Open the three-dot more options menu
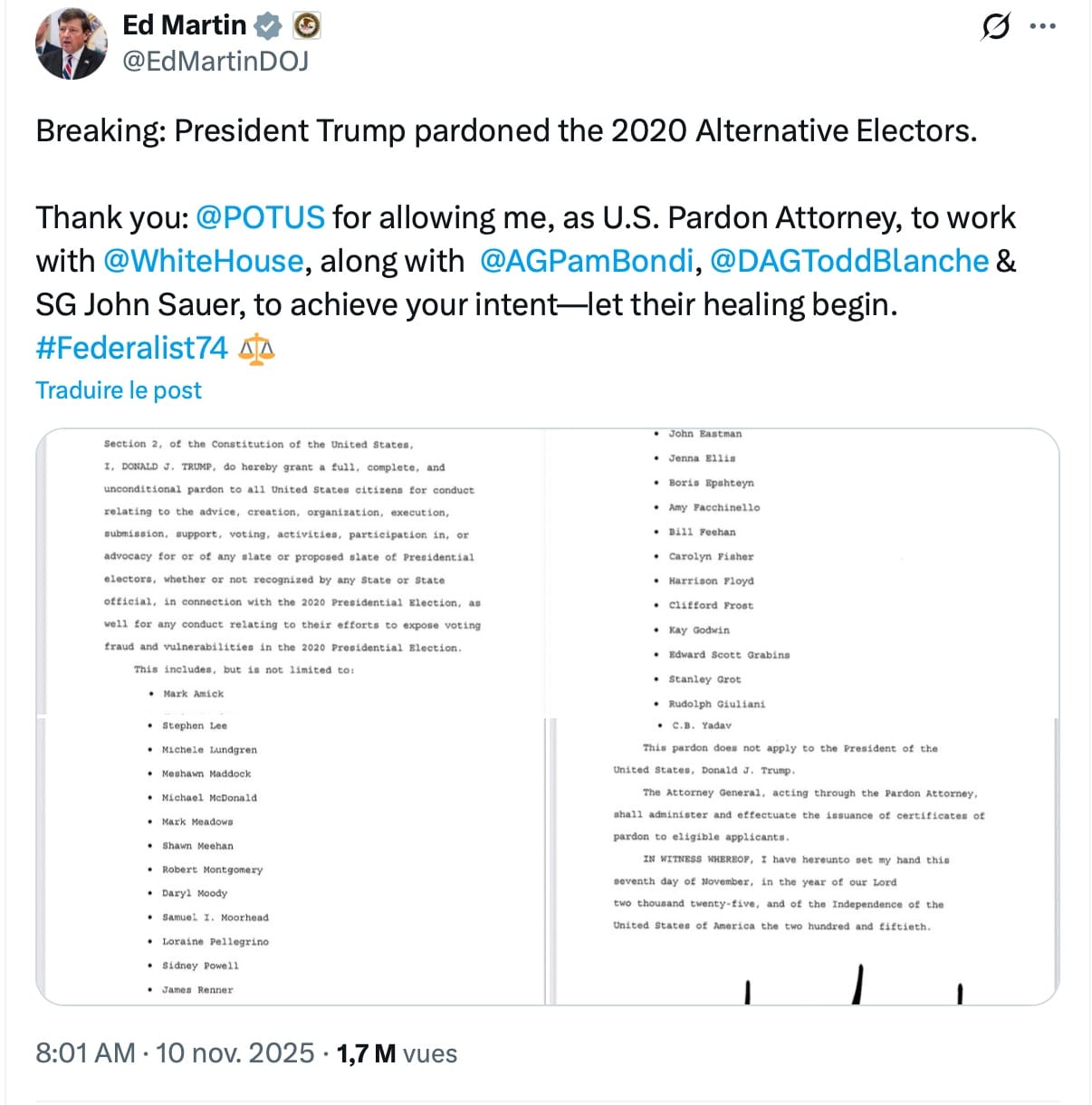Viewport: 1092px width, 1105px height. [x=1043, y=26]
